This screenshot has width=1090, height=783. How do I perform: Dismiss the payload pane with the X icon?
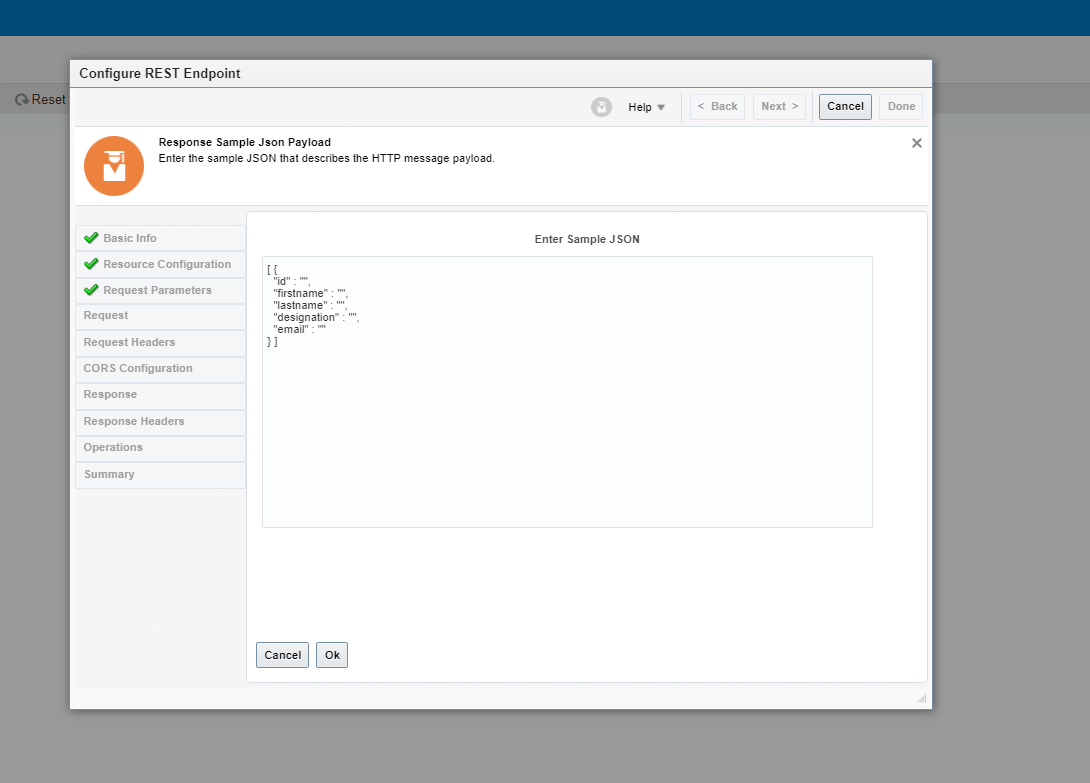click(x=916, y=143)
